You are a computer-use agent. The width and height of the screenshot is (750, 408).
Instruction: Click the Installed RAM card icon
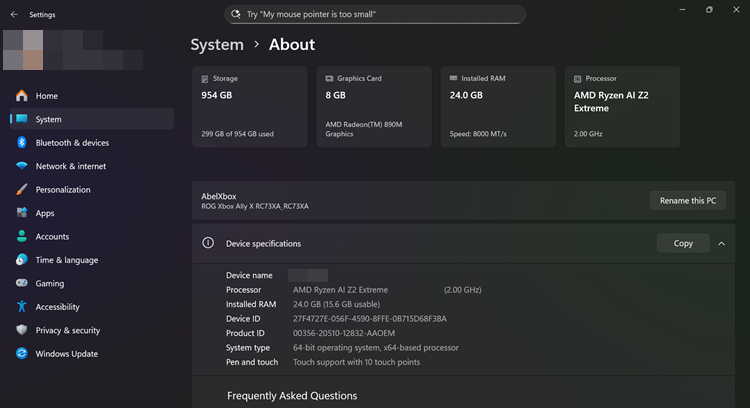pyautogui.click(x=453, y=78)
